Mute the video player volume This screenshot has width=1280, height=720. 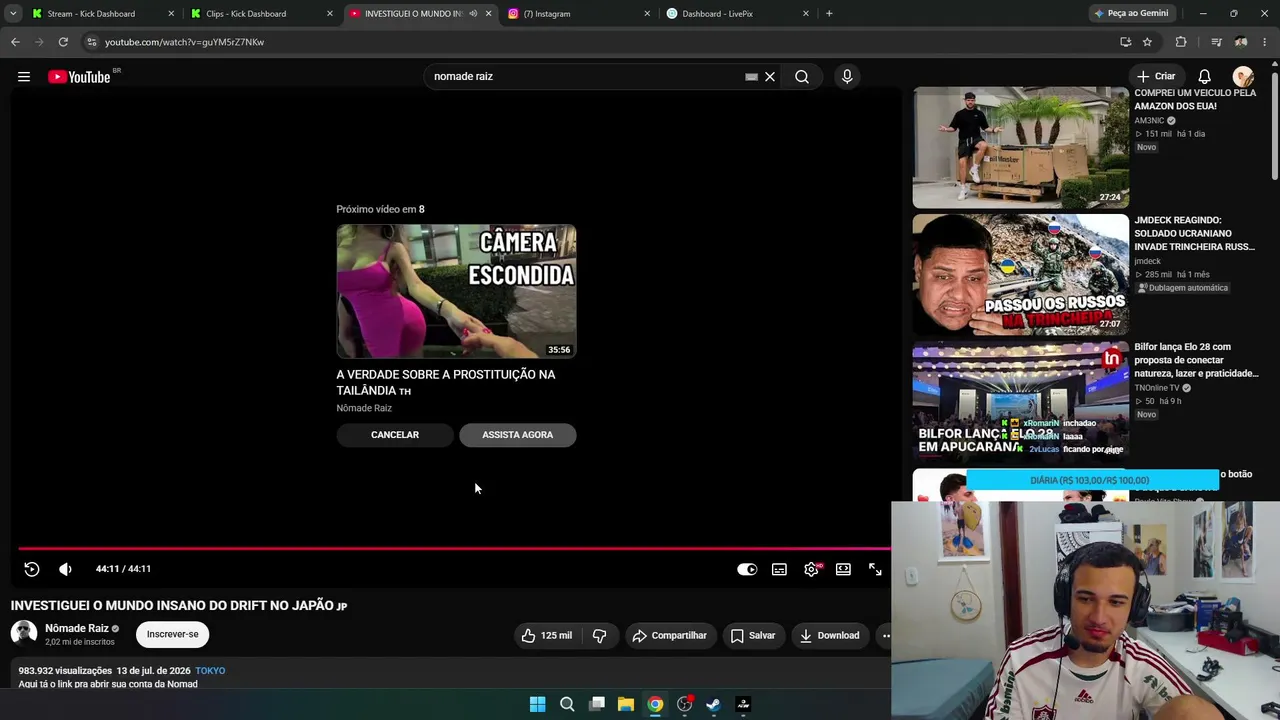click(x=65, y=569)
